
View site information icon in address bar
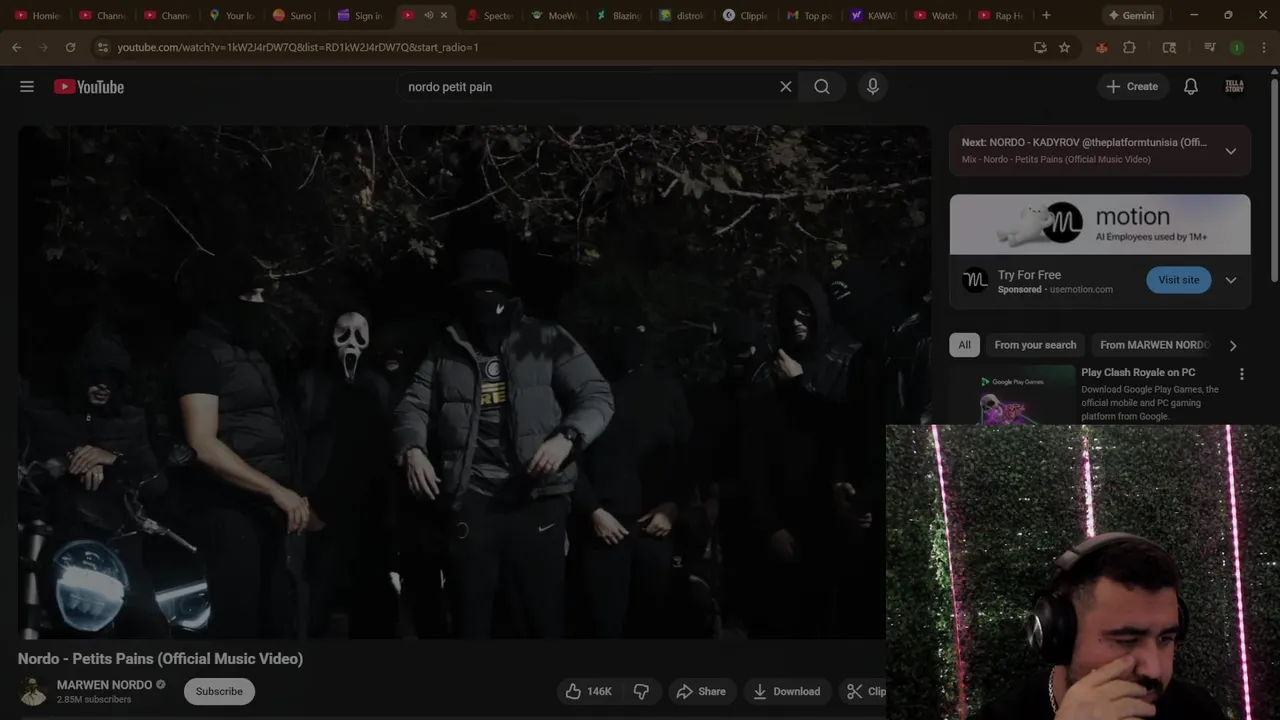pos(101,47)
